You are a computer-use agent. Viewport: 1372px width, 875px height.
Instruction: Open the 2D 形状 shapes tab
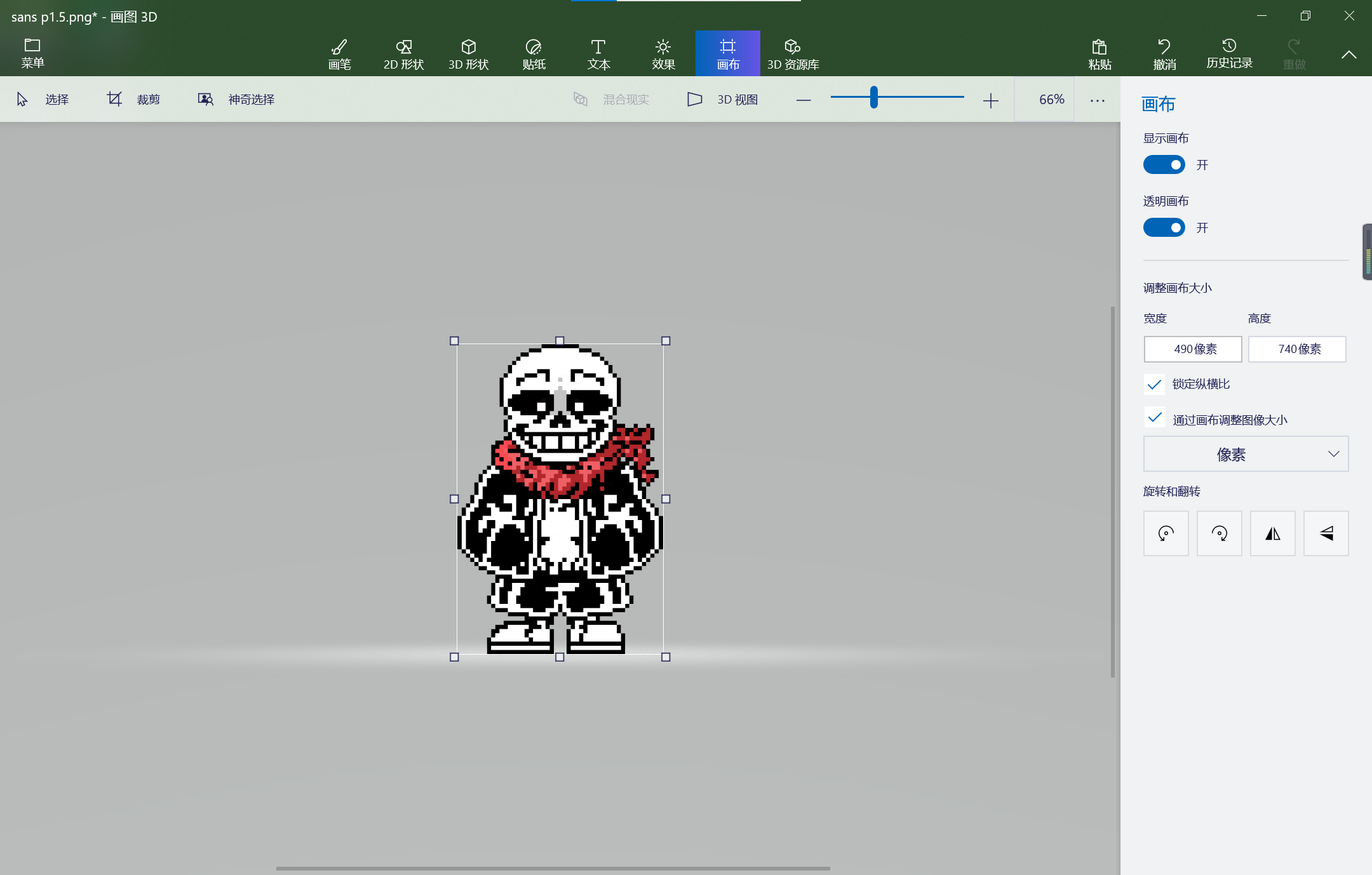403,54
